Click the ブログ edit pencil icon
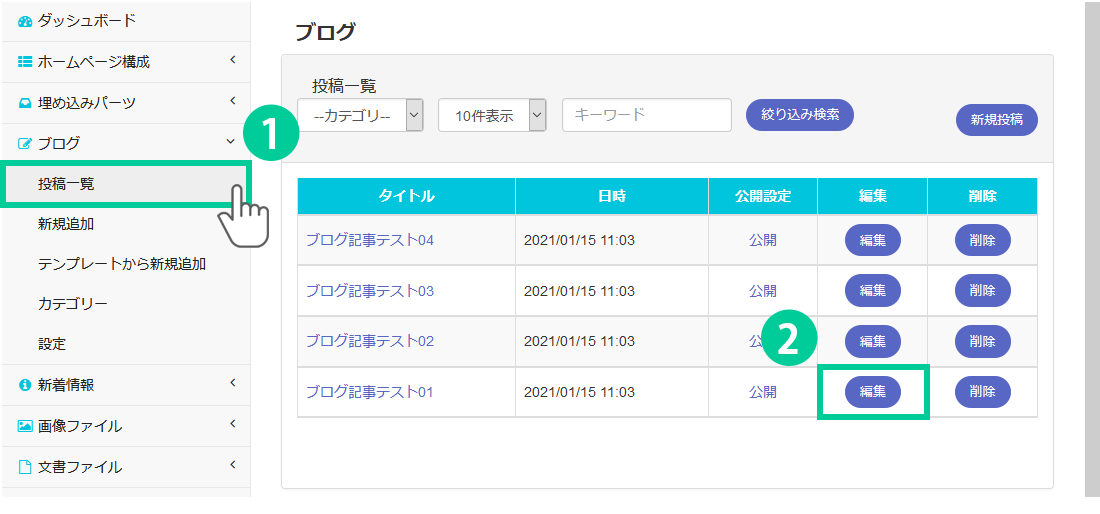The width and height of the screenshot is (1100, 514). point(26,144)
